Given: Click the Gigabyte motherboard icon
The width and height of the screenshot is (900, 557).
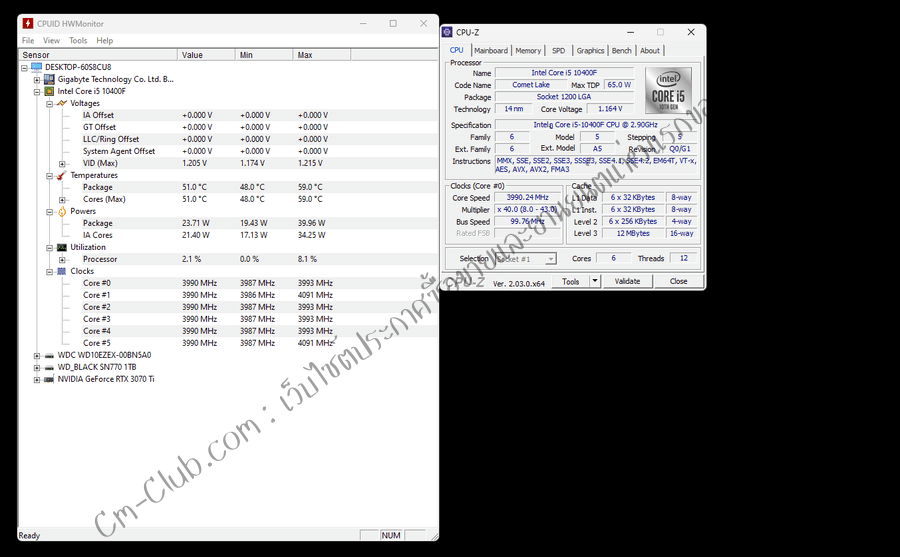Looking at the screenshot, I should [x=49, y=79].
